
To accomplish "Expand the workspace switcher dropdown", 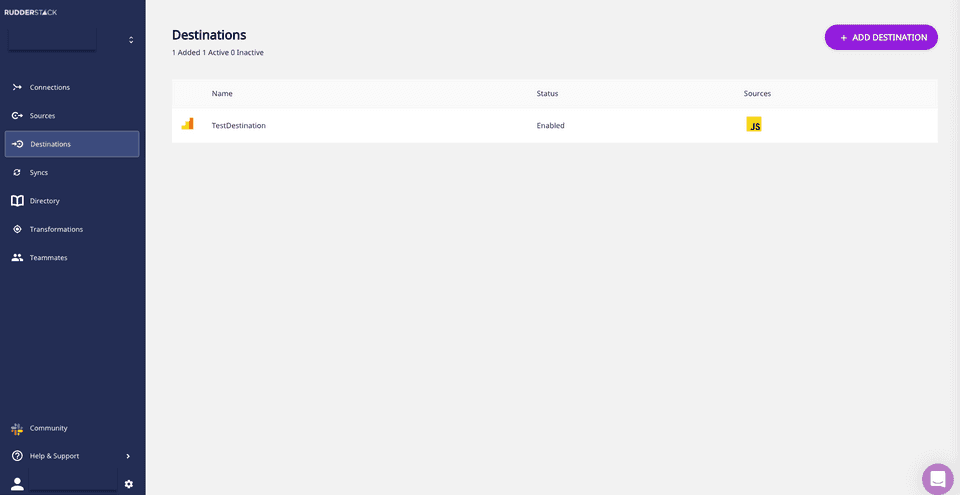I will [x=130, y=40].
